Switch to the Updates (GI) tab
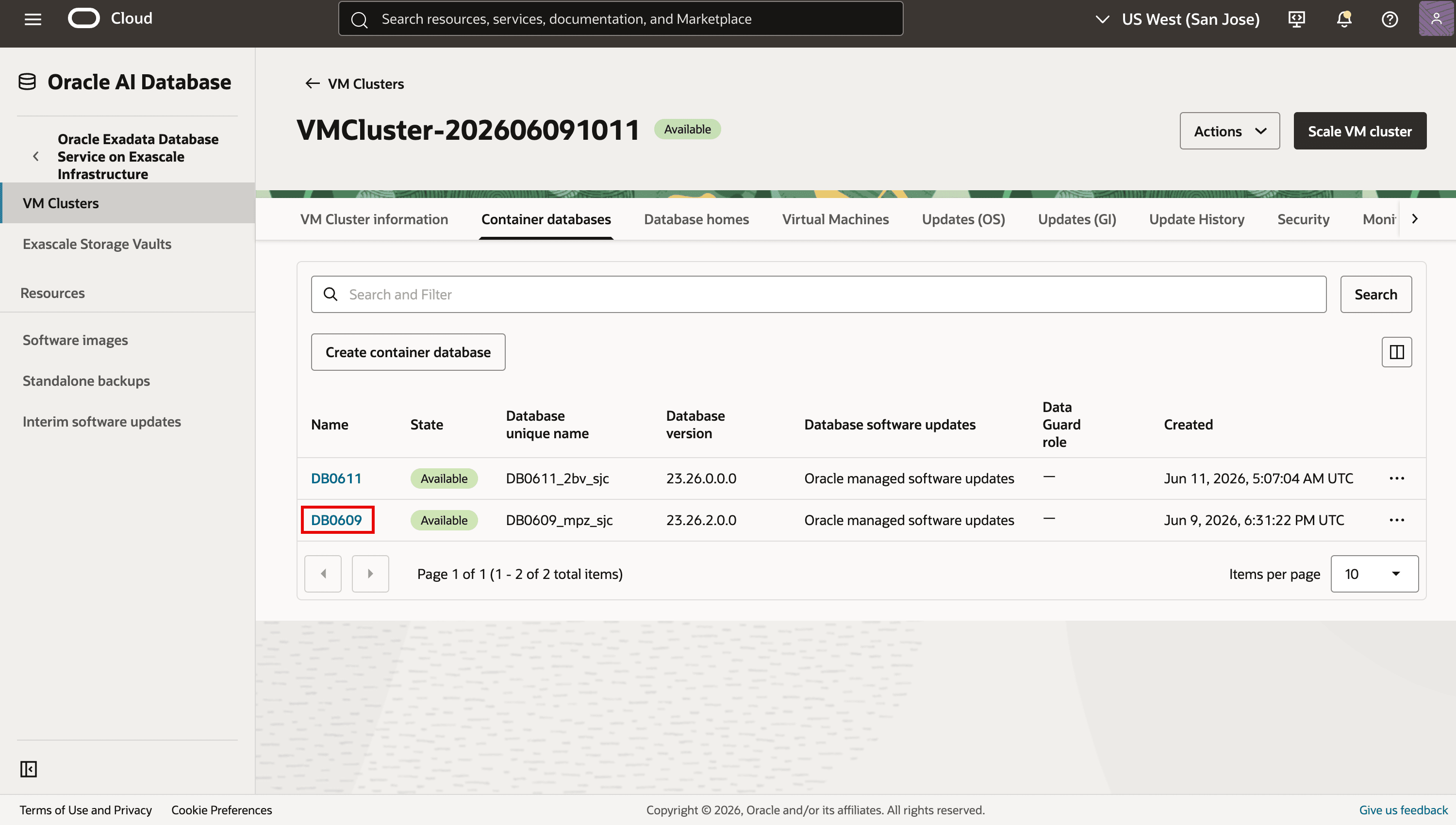The width and height of the screenshot is (1456, 825). (1077, 219)
